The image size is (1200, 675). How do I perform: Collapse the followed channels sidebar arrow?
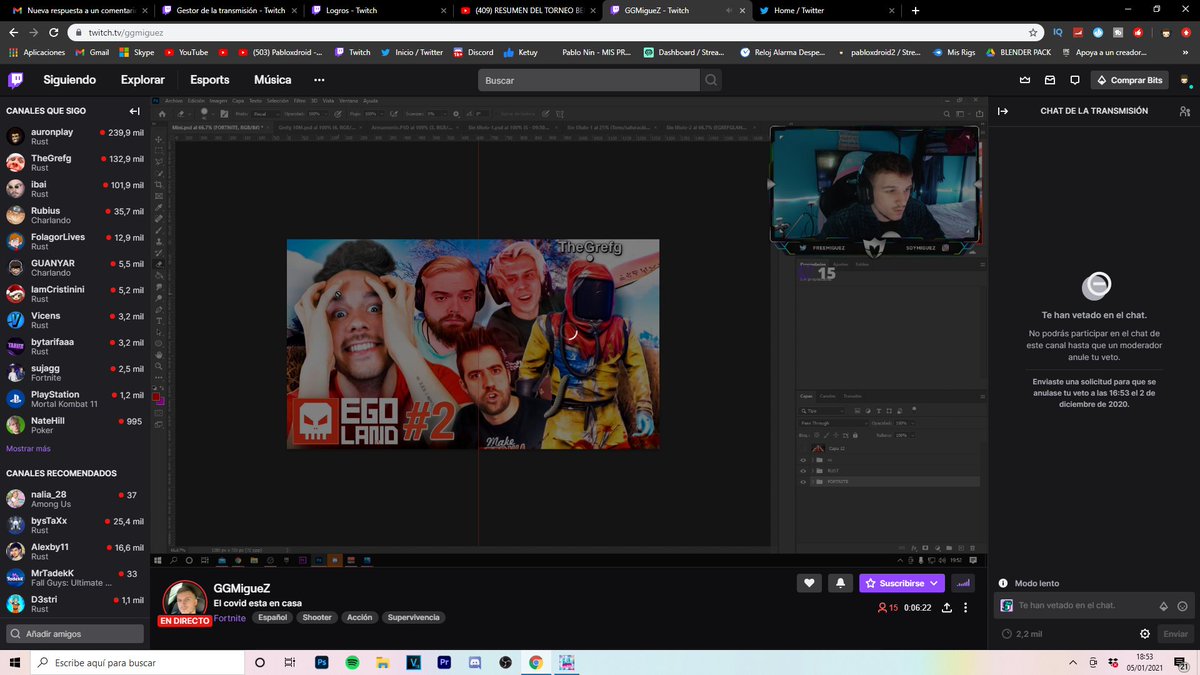pos(134,111)
